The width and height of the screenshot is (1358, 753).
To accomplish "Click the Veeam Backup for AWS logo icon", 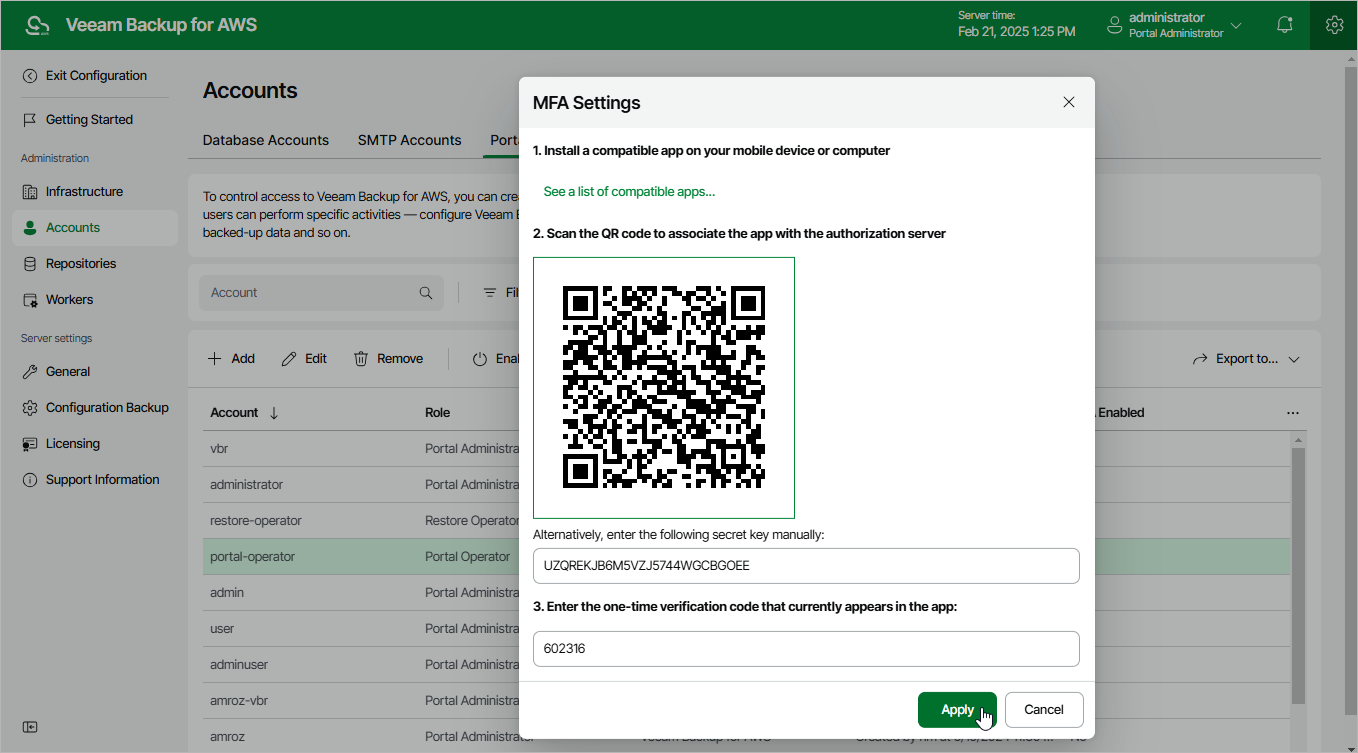I will pyautogui.click(x=37, y=25).
